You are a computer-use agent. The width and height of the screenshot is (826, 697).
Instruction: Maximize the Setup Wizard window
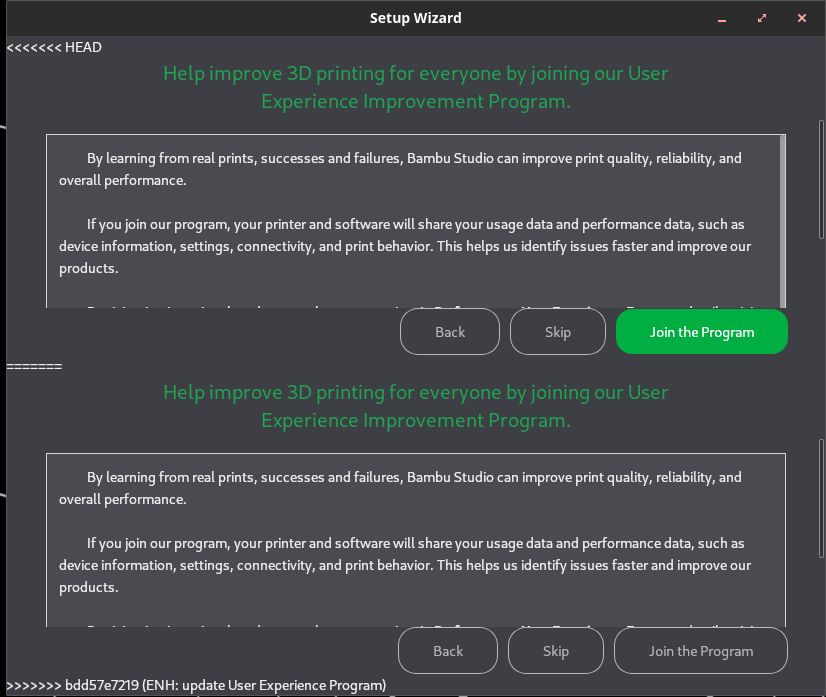(x=762, y=18)
